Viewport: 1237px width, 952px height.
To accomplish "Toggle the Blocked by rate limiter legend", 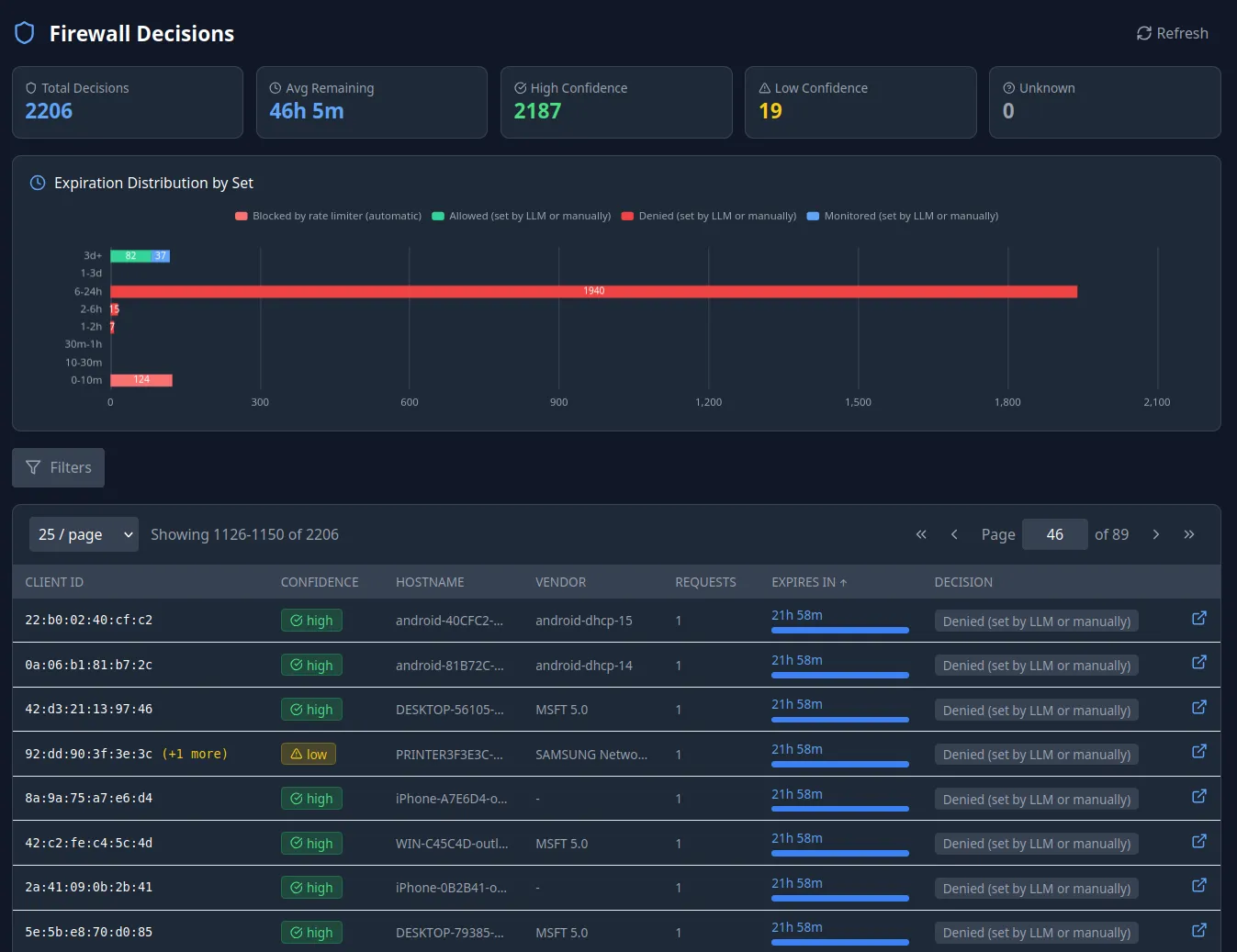I will (x=328, y=216).
